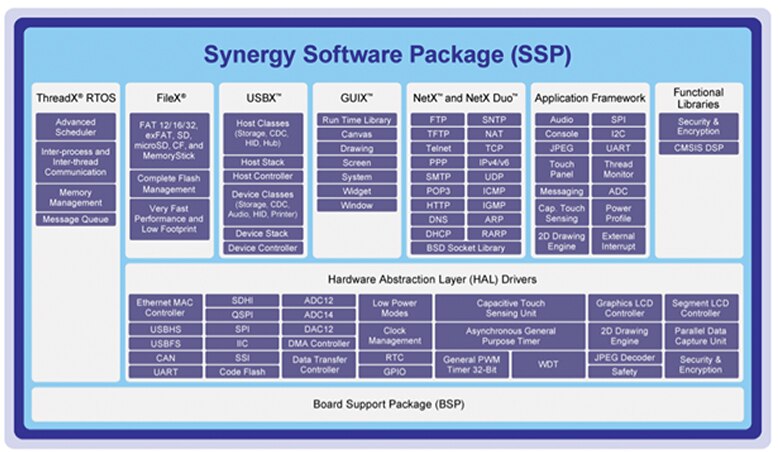Click Security & Encryption under Functional Libraries
The height and width of the screenshot is (452, 781).
[x=699, y=127]
